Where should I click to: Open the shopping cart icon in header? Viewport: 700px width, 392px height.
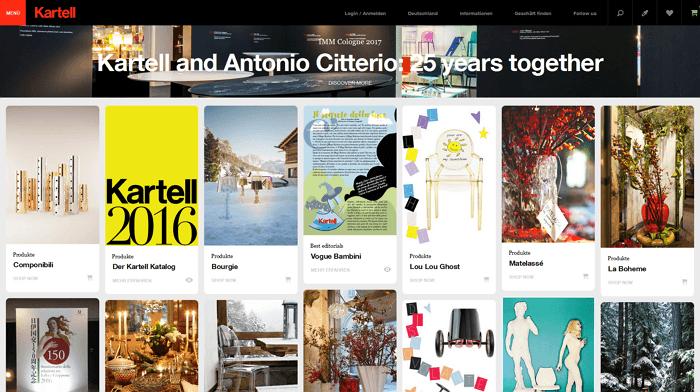click(x=693, y=13)
